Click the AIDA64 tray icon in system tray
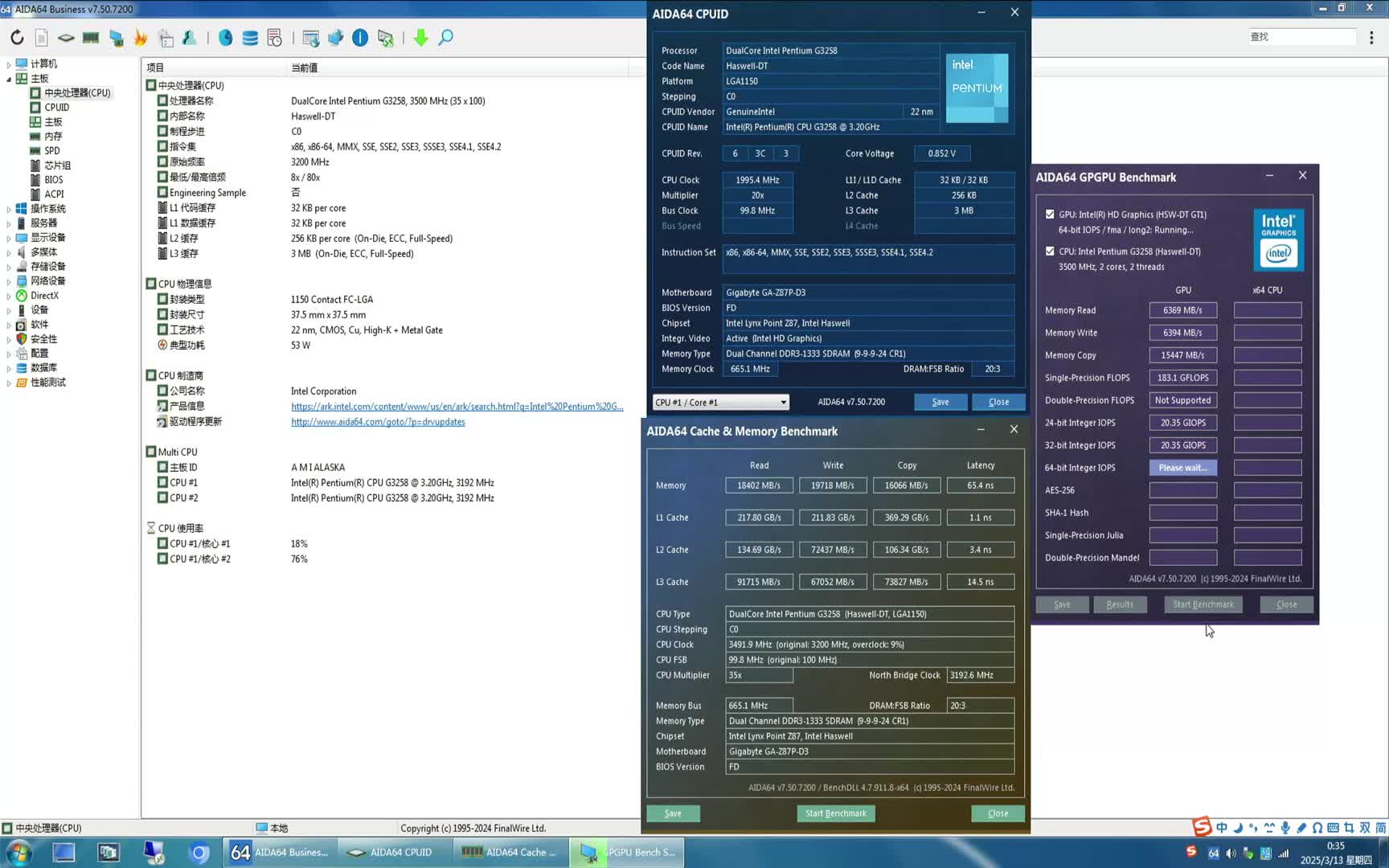1389x868 pixels. click(x=1214, y=853)
